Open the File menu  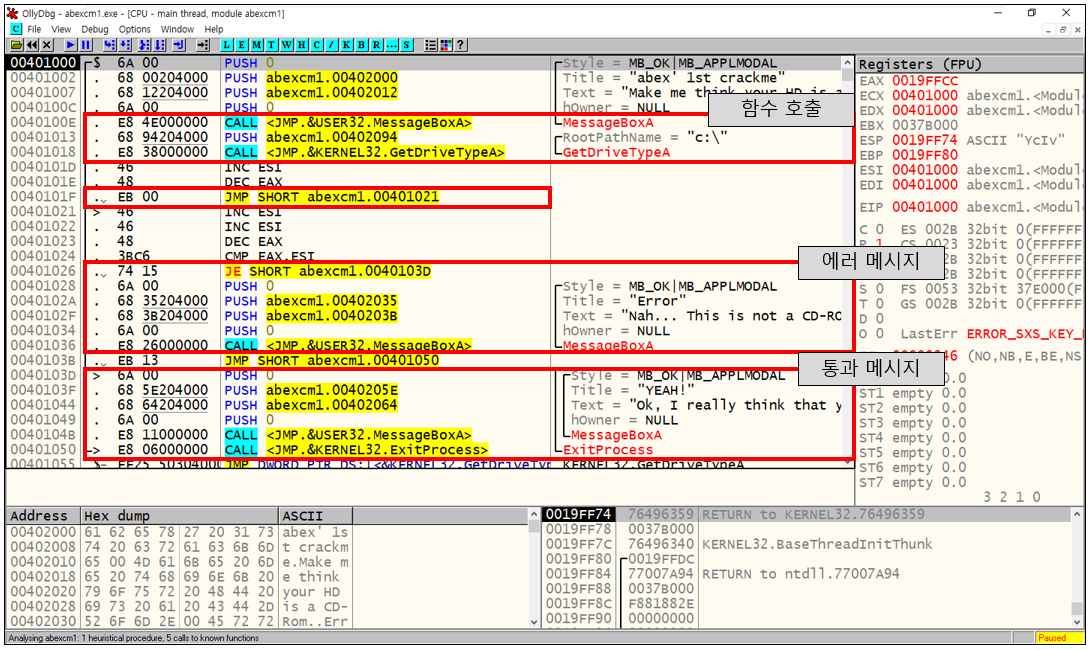tap(34, 29)
